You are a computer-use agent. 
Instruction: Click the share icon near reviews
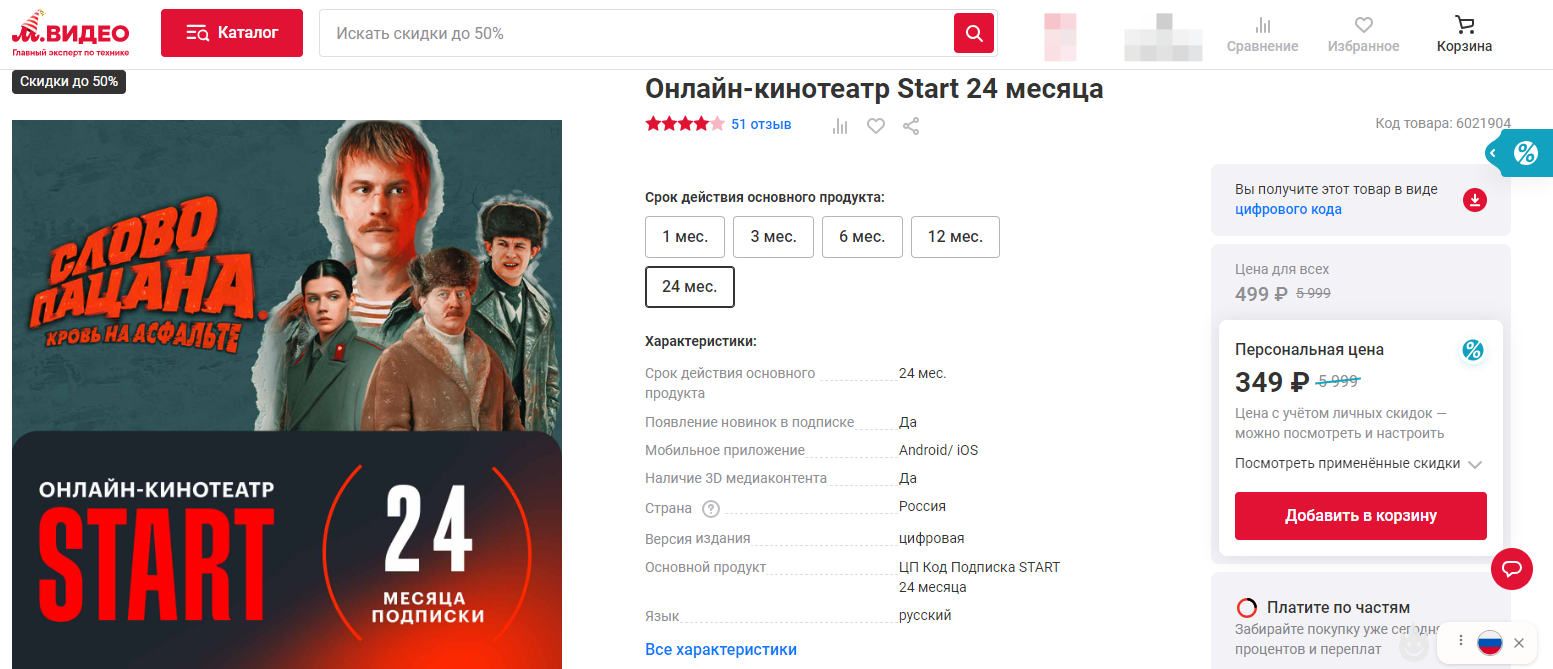[911, 126]
